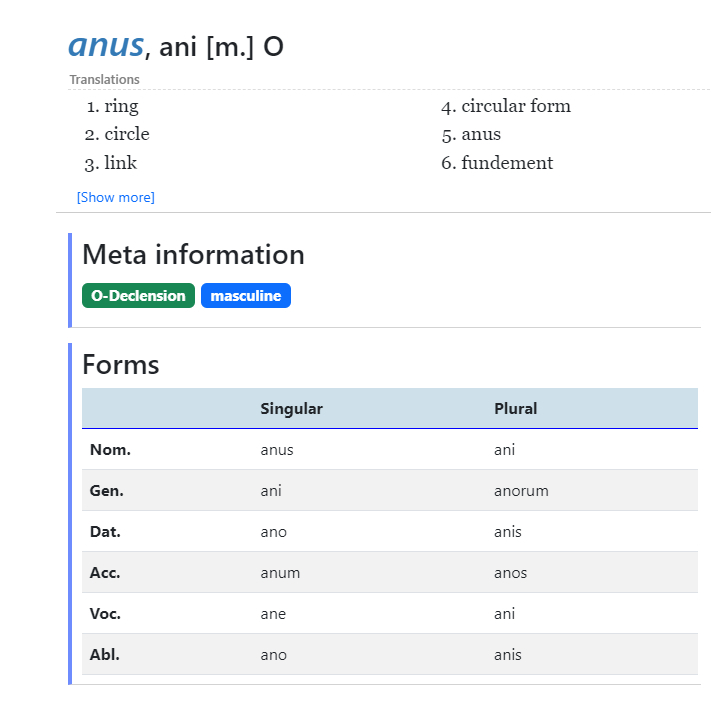This screenshot has height=713, width=711.
Task: Click the accusative plural form "anos"
Action: [510, 573]
